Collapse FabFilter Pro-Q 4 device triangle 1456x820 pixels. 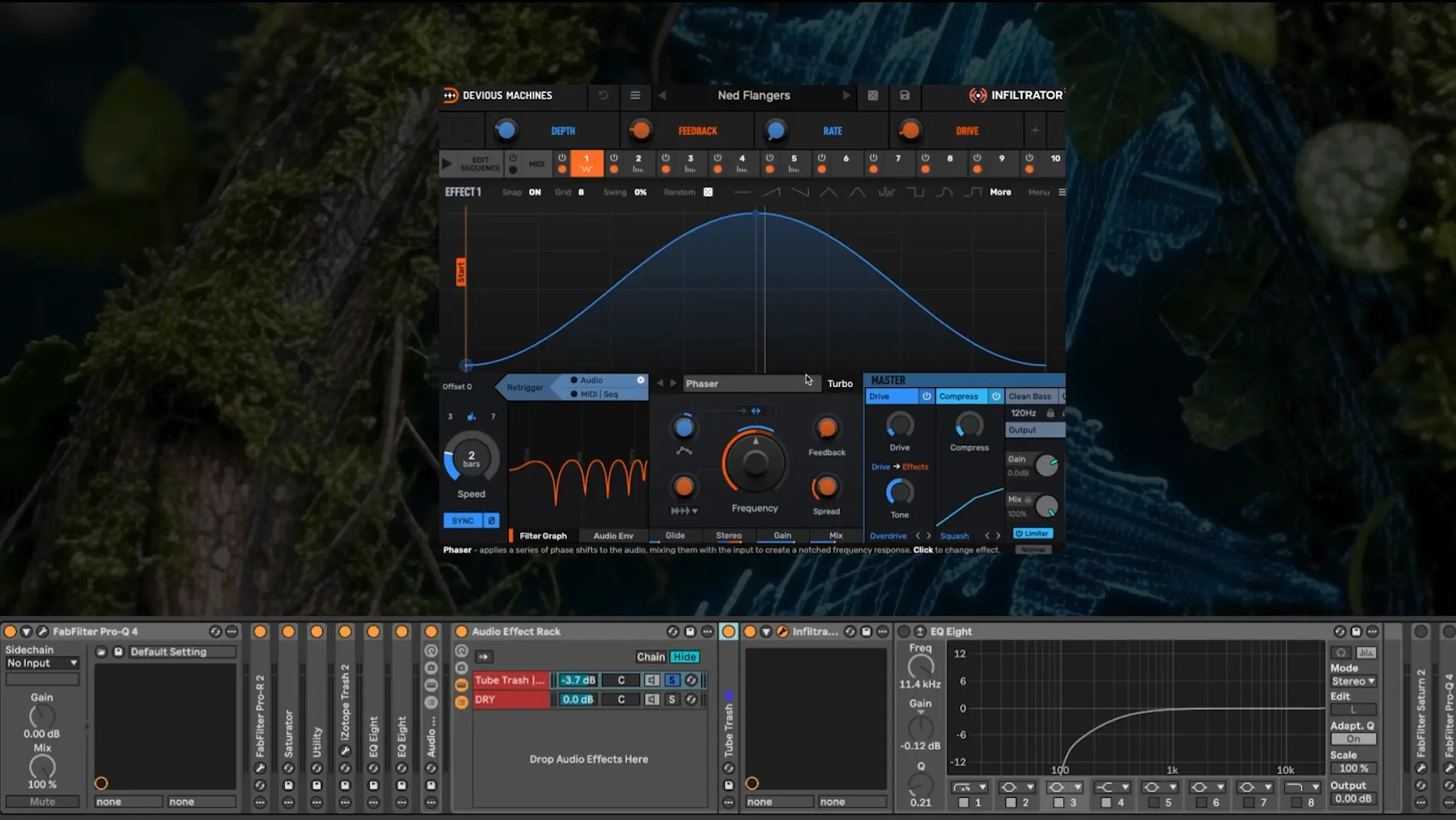coord(26,631)
